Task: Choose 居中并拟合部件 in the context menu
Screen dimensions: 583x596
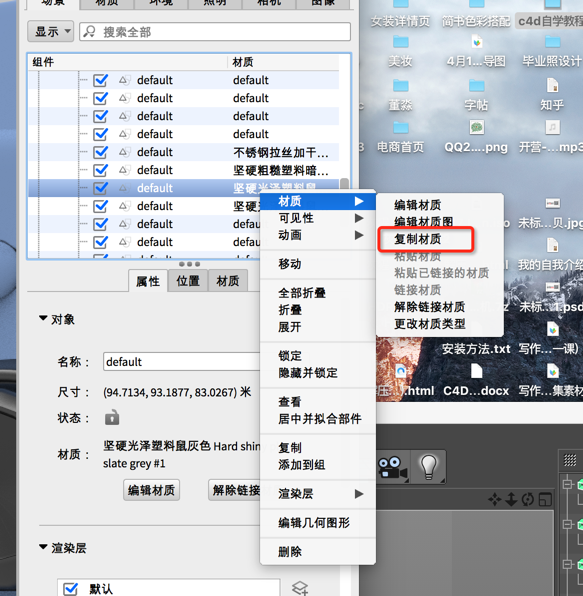Action: 320,418
